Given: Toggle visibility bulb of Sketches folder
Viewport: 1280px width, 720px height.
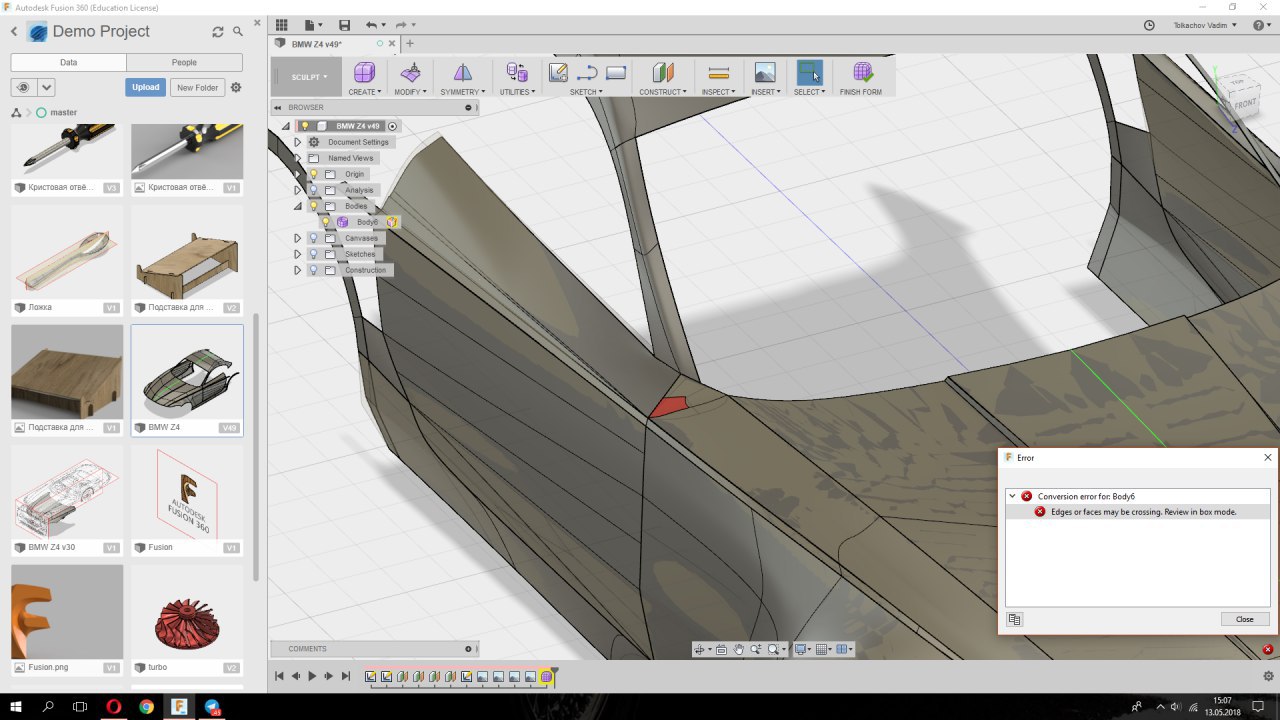Looking at the screenshot, I should tap(313, 254).
